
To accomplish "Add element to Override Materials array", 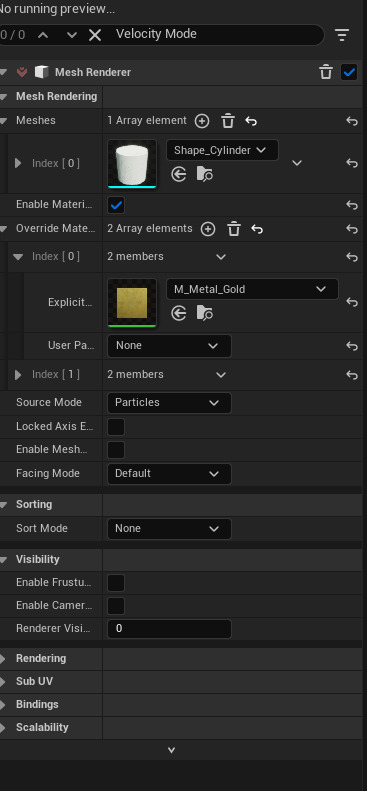I will (208, 229).
